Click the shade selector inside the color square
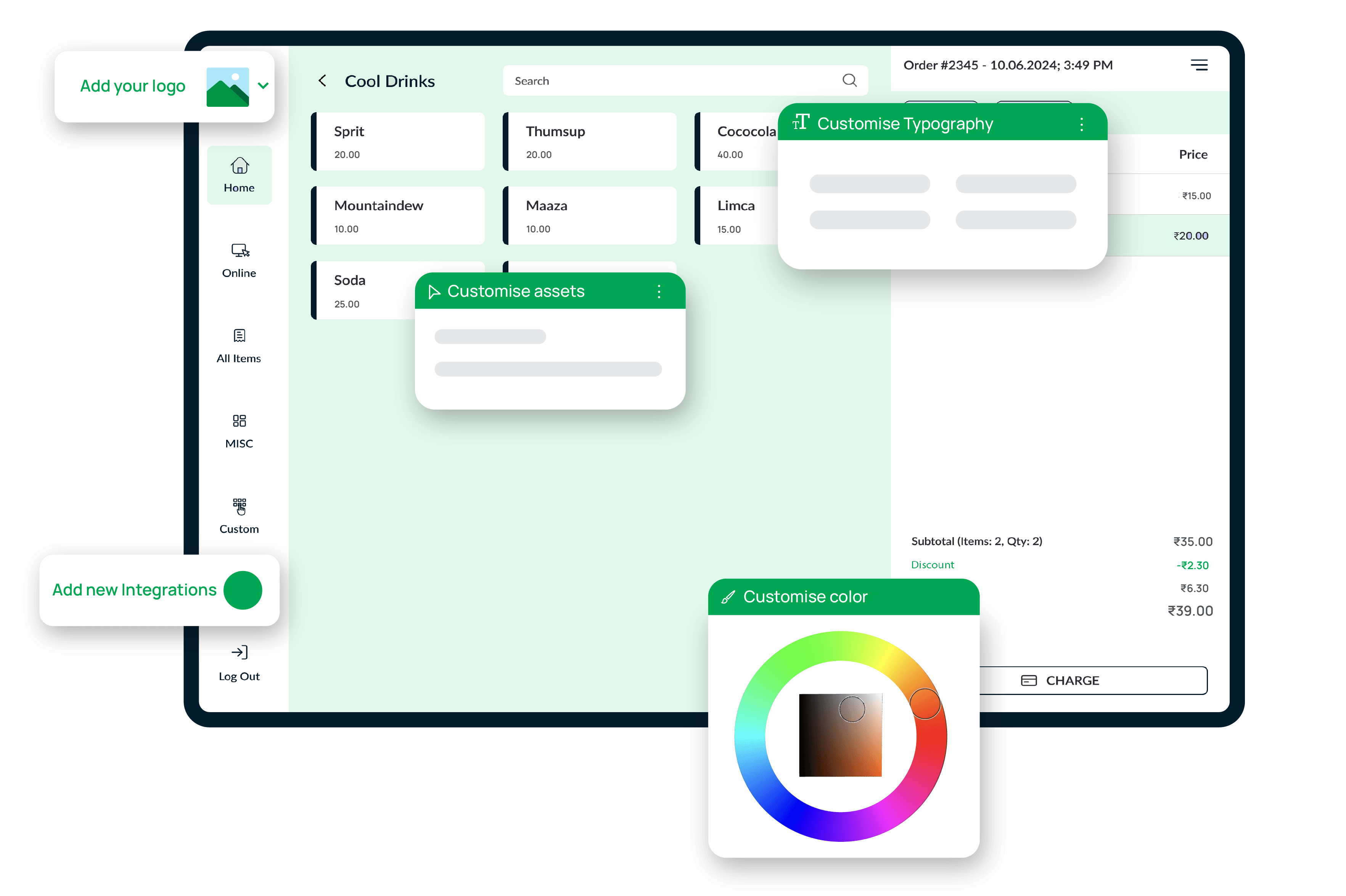Screen dimensions: 1346x896 pos(852,709)
